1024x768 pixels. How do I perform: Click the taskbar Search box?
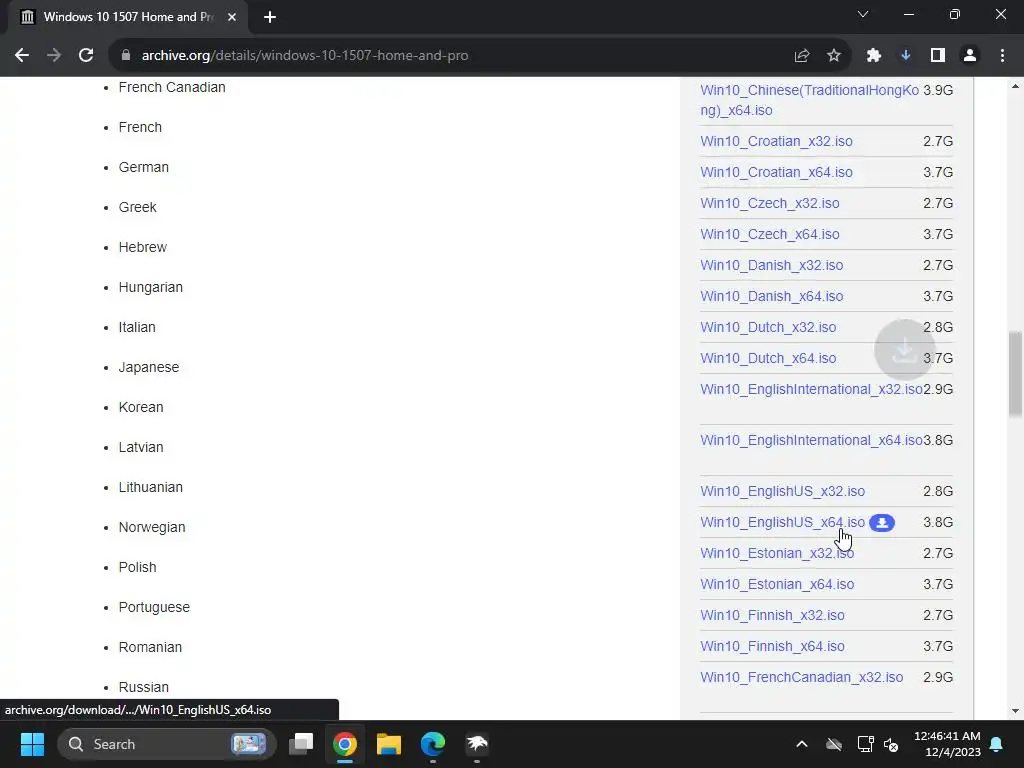point(167,744)
